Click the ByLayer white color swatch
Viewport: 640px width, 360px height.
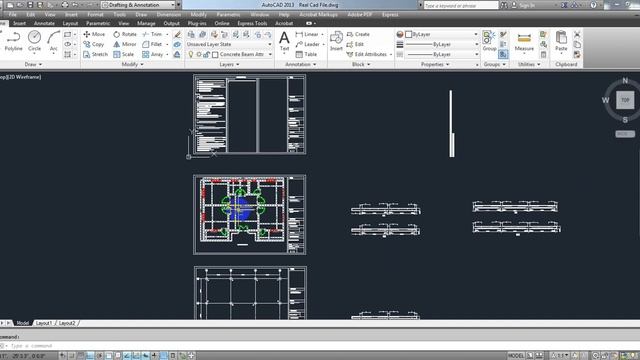pos(409,34)
